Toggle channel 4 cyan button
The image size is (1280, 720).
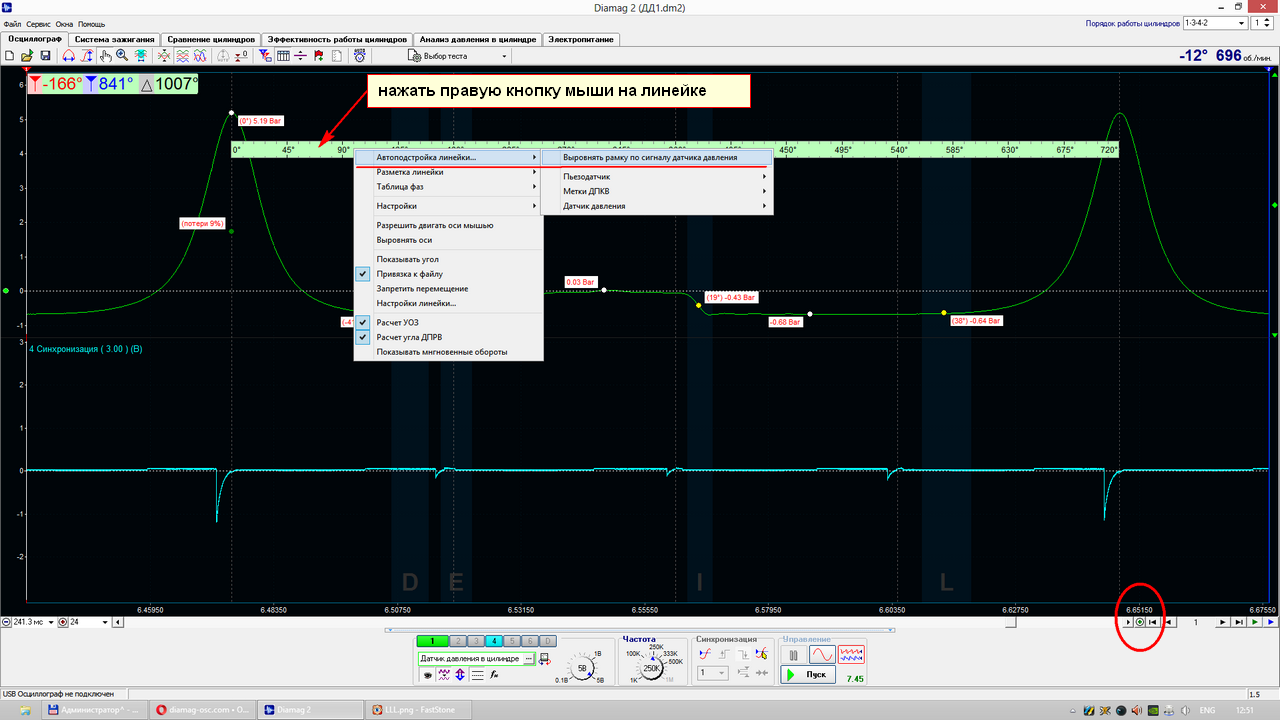pos(495,640)
